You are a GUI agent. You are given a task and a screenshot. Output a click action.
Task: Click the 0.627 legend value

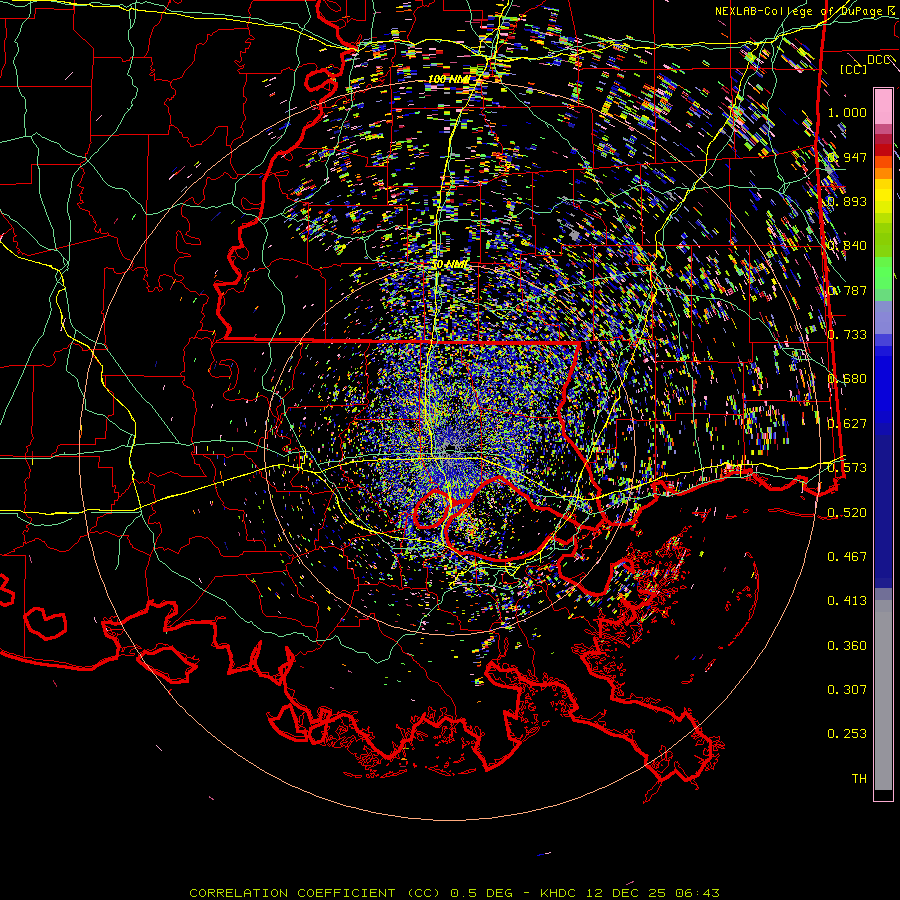(847, 424)
